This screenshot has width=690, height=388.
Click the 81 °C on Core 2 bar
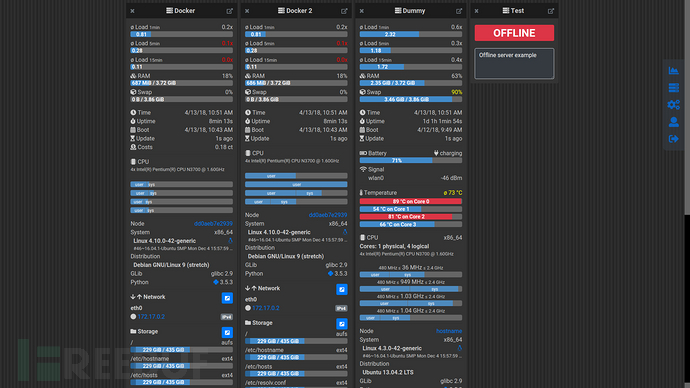pyautogui.click(x=411, y=217)
